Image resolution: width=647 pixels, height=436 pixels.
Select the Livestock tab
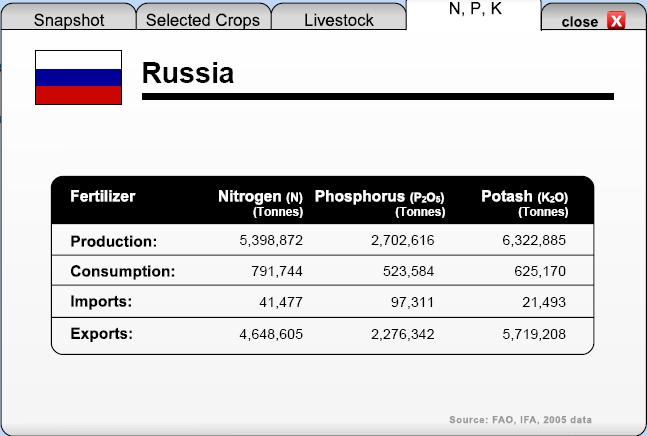339,17
